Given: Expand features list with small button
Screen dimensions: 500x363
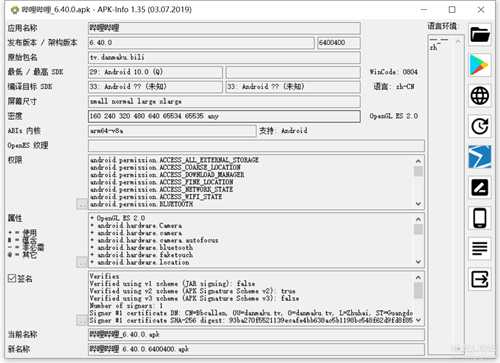Looking at the screenshot, I should [82, 262].
